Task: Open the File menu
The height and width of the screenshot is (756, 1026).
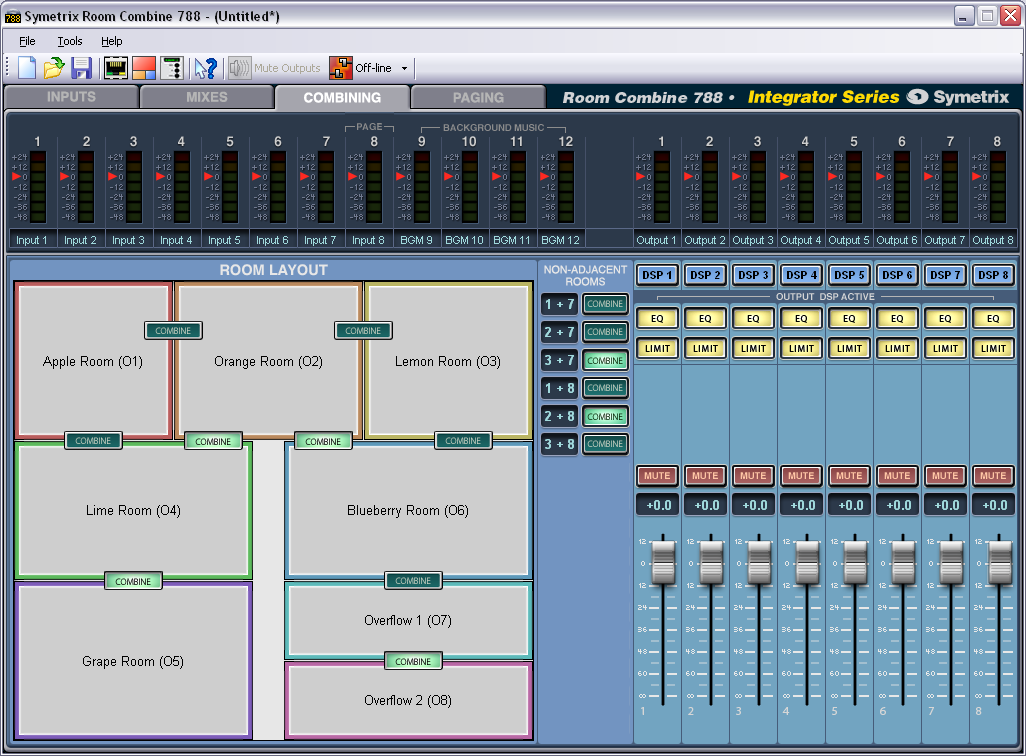Action: click(x=27, y=41)
